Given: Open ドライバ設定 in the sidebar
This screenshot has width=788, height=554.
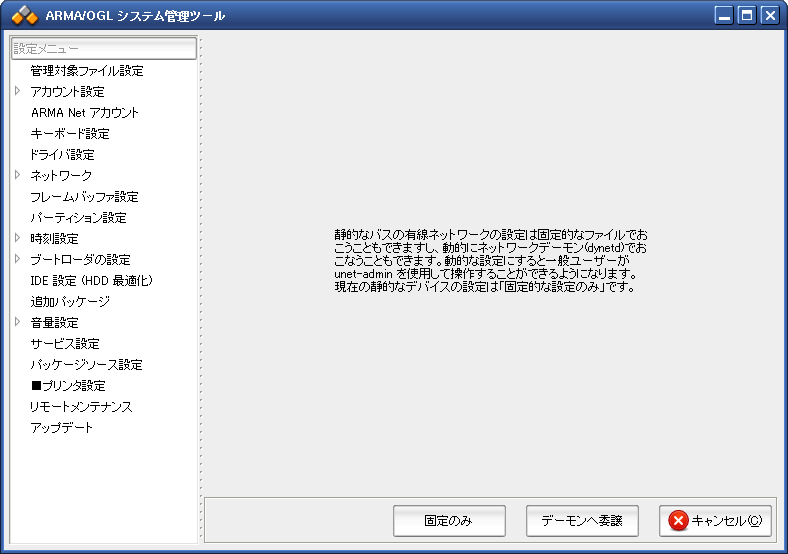Looking at the screenshot, I should click(62, 155).
